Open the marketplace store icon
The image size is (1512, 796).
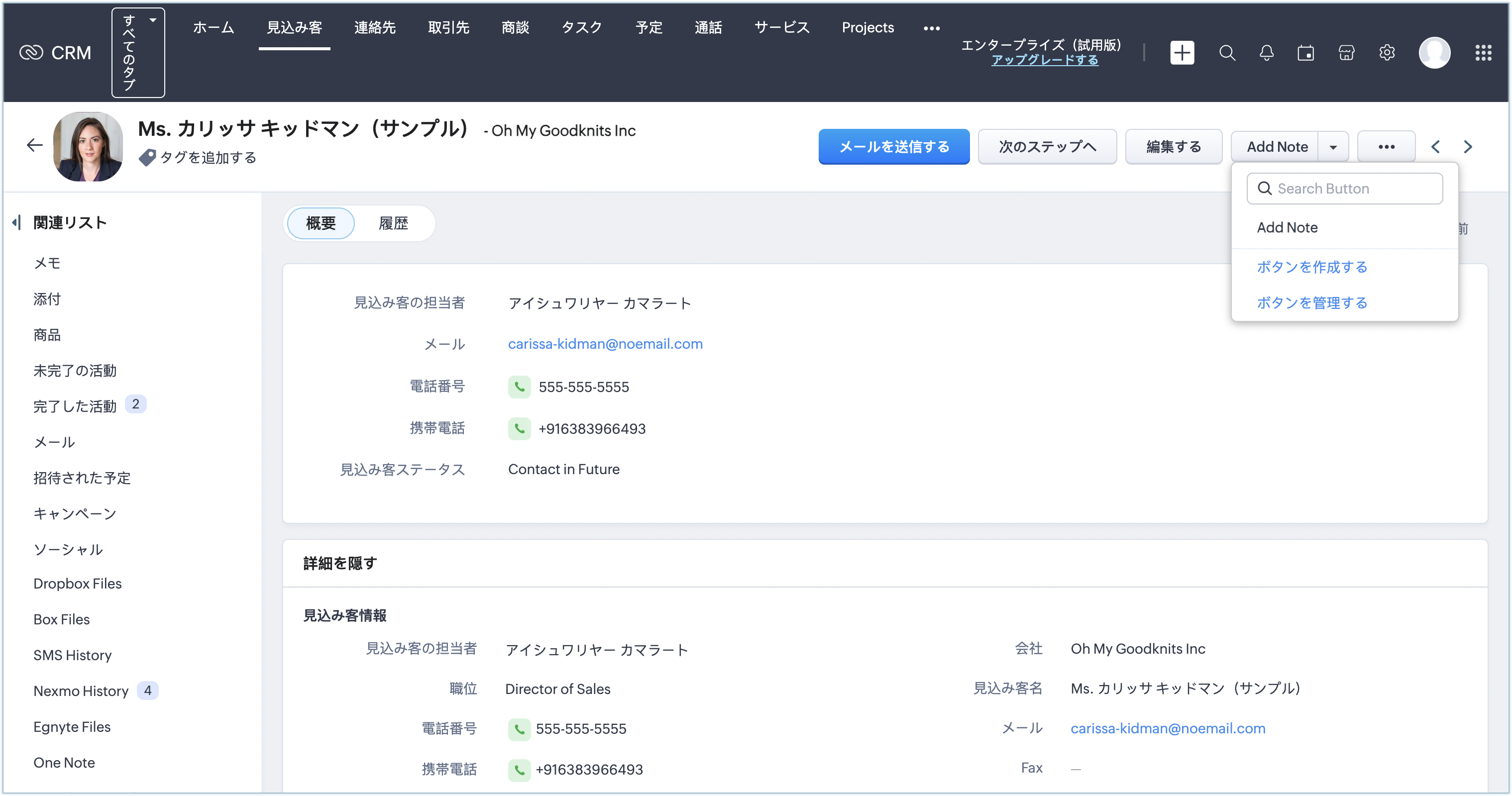[1346, 53]
